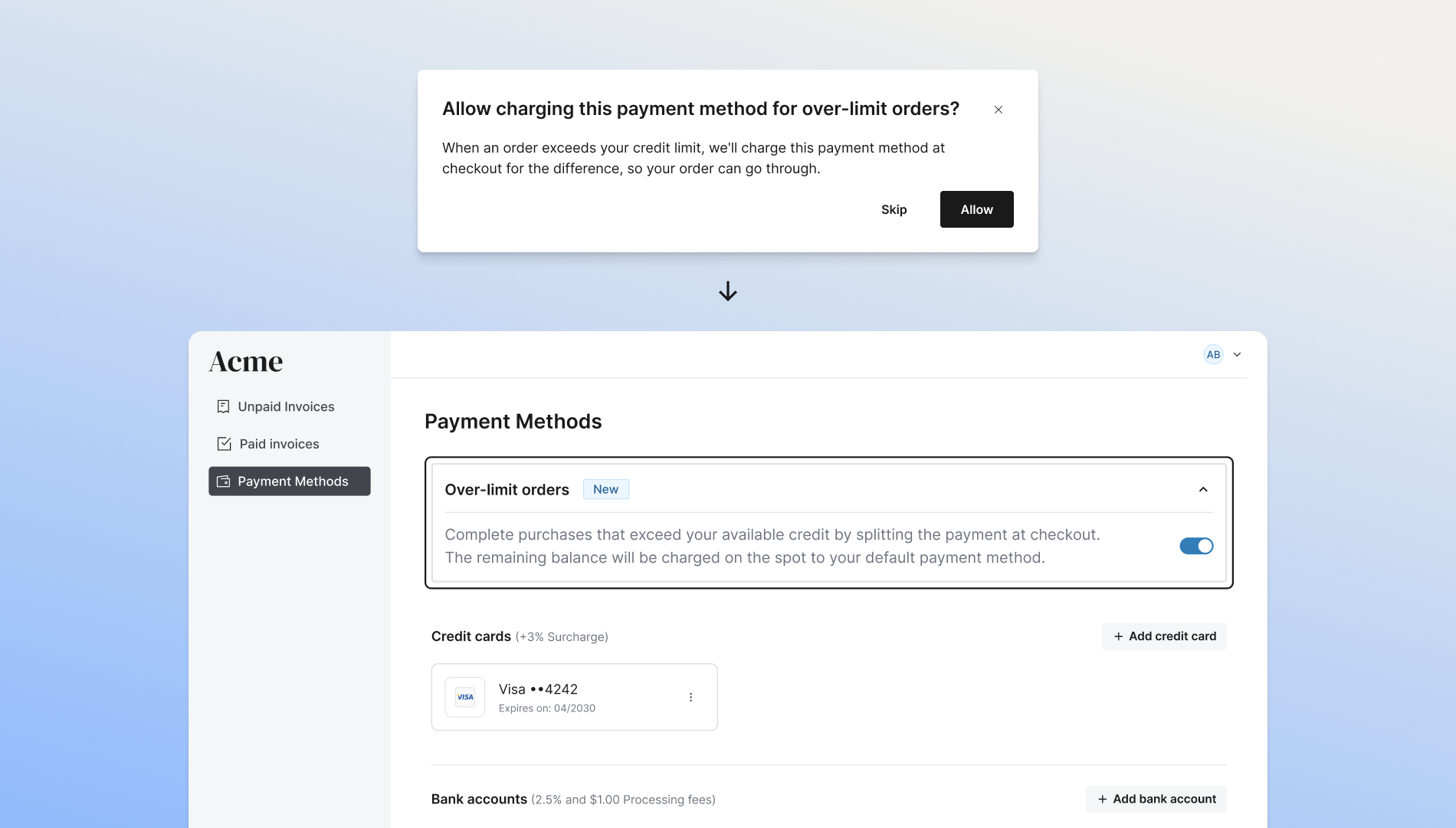Click the Unpaid Invoices receipt icon
The image size is (1456, 828).
[224, 406]
